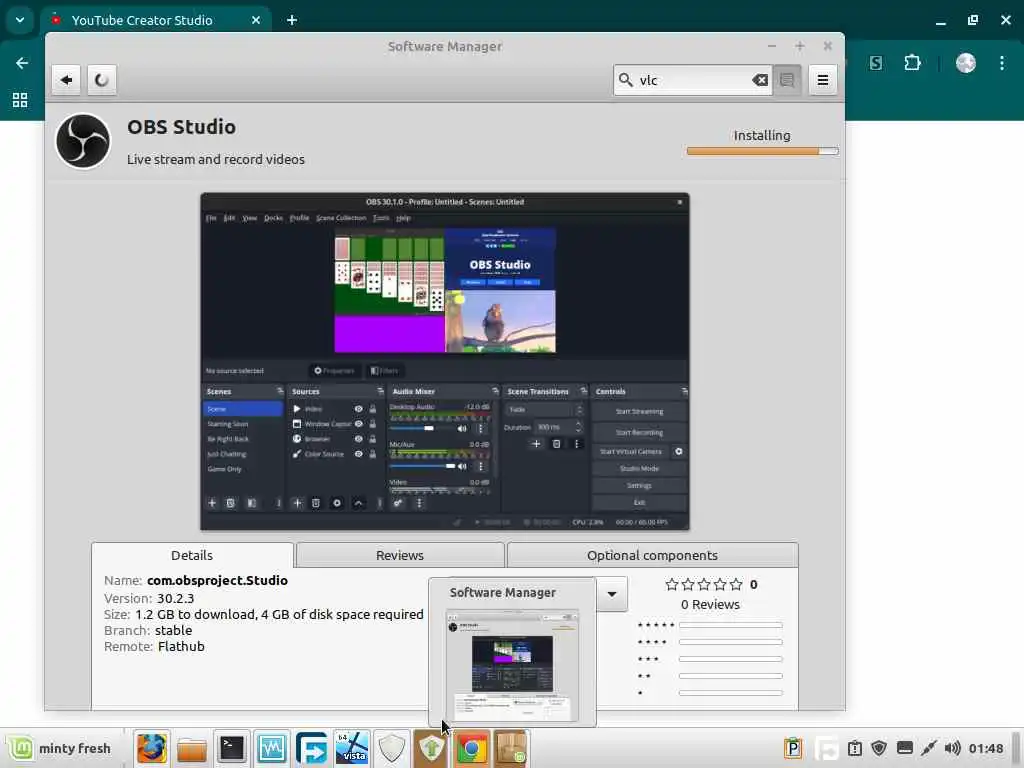Open the minty fresh start menu
The width and height of the screenshot is (1024, 768).
pyautogui.click(x=59, y=748)
